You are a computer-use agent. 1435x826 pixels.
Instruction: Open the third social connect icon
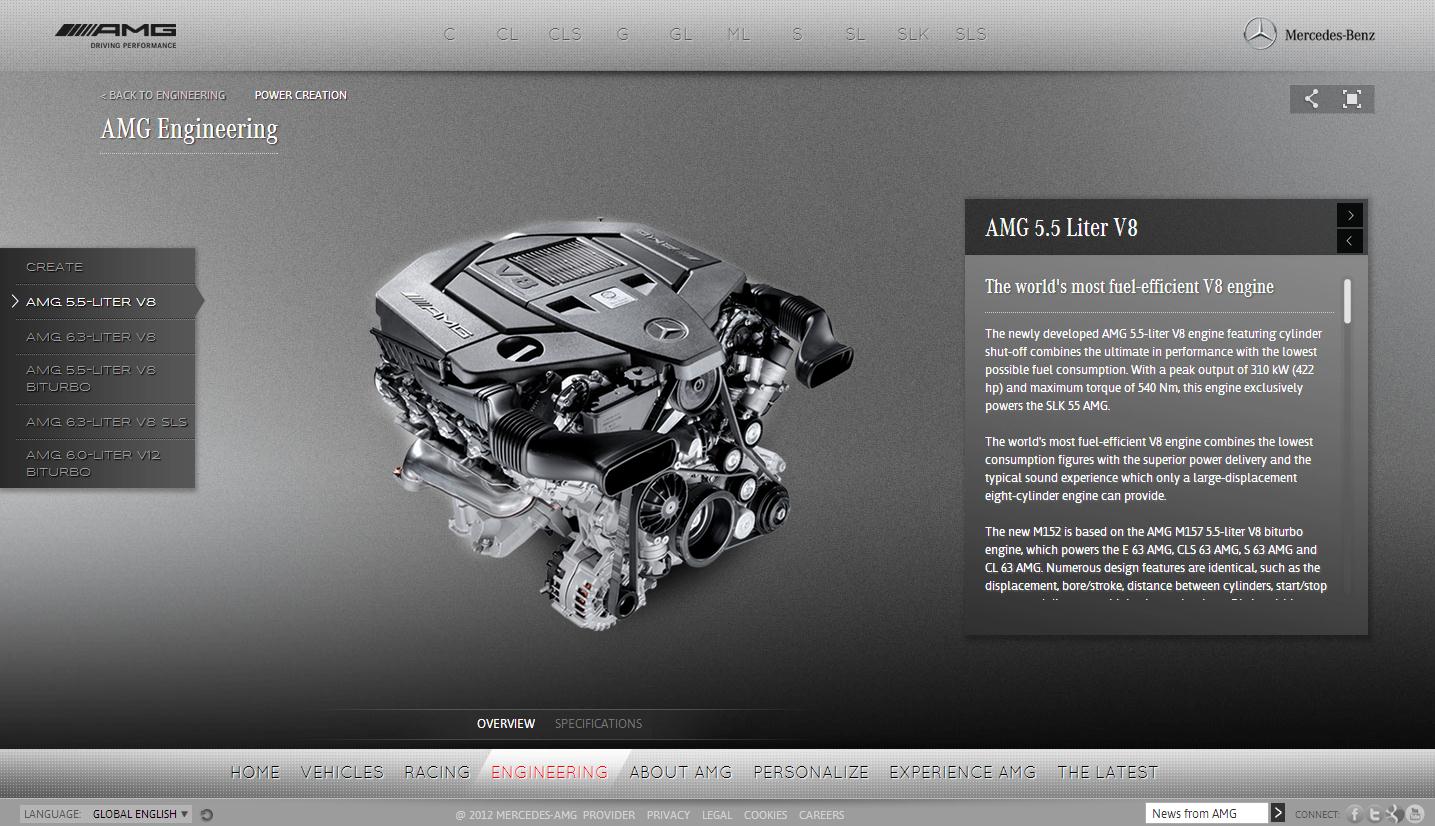pyautogui.click(x=1395, y=814)
